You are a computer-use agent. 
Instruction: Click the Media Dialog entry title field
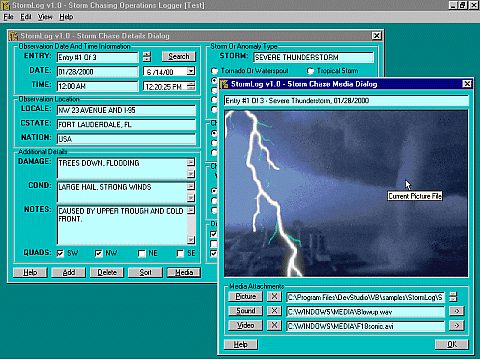coord(346,101)
